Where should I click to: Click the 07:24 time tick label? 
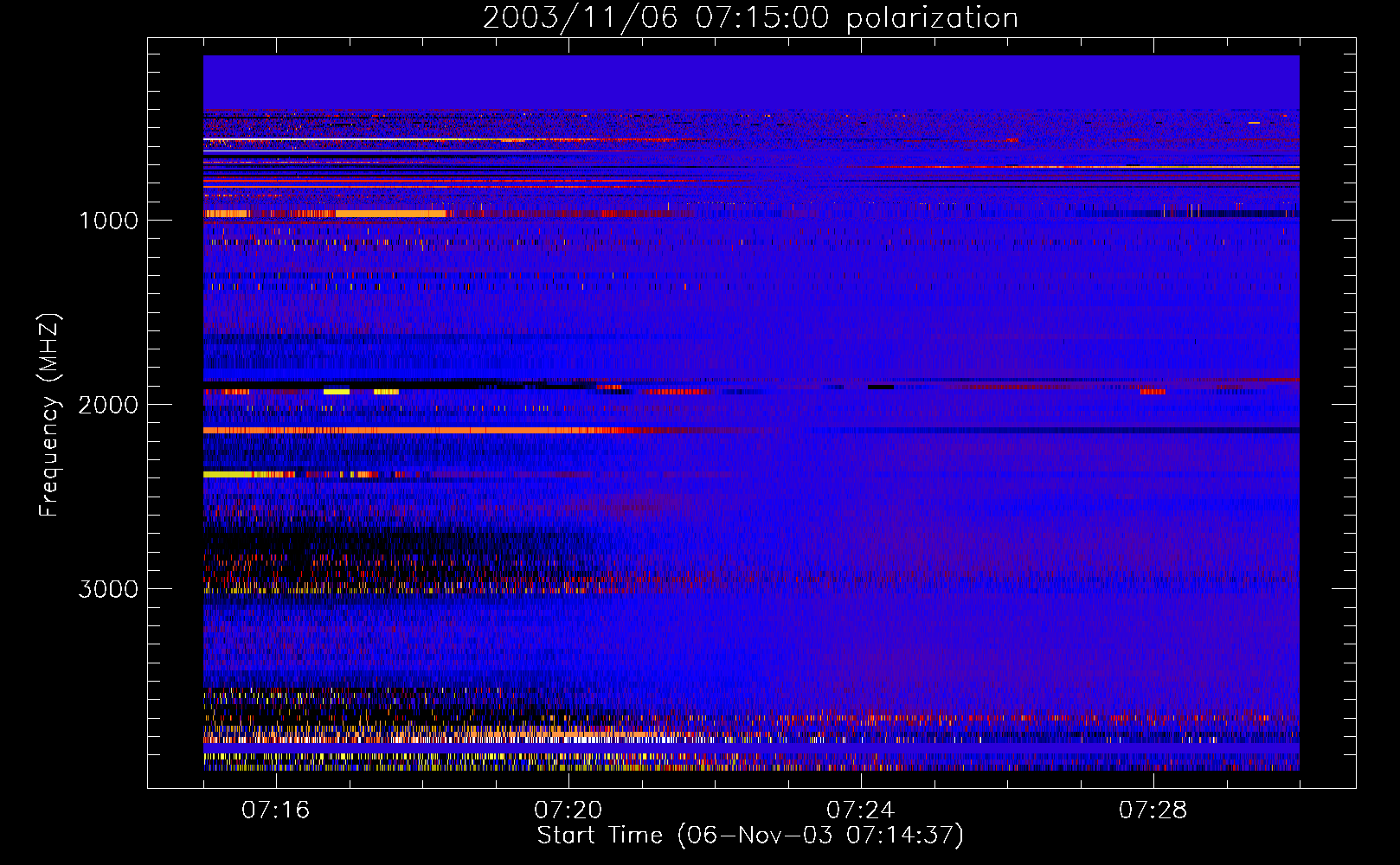pyautogui.click(x=860, y=810)
